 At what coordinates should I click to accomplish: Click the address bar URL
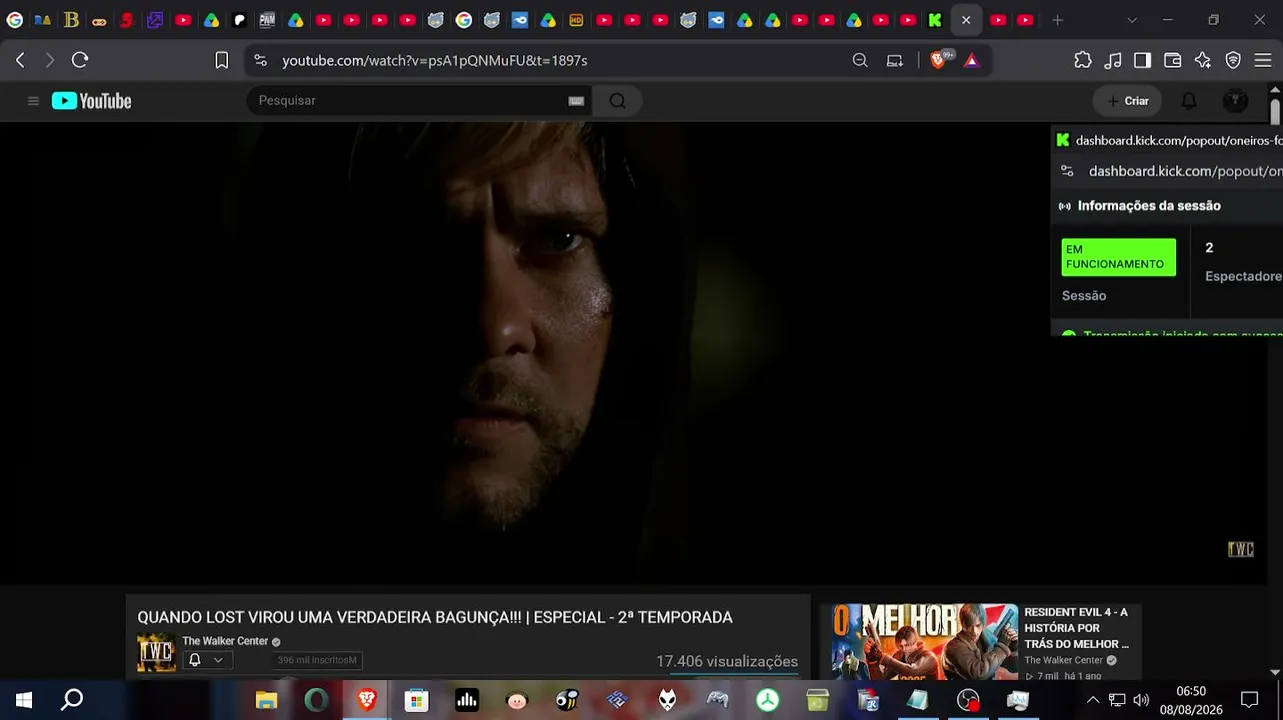click(435, 60)
